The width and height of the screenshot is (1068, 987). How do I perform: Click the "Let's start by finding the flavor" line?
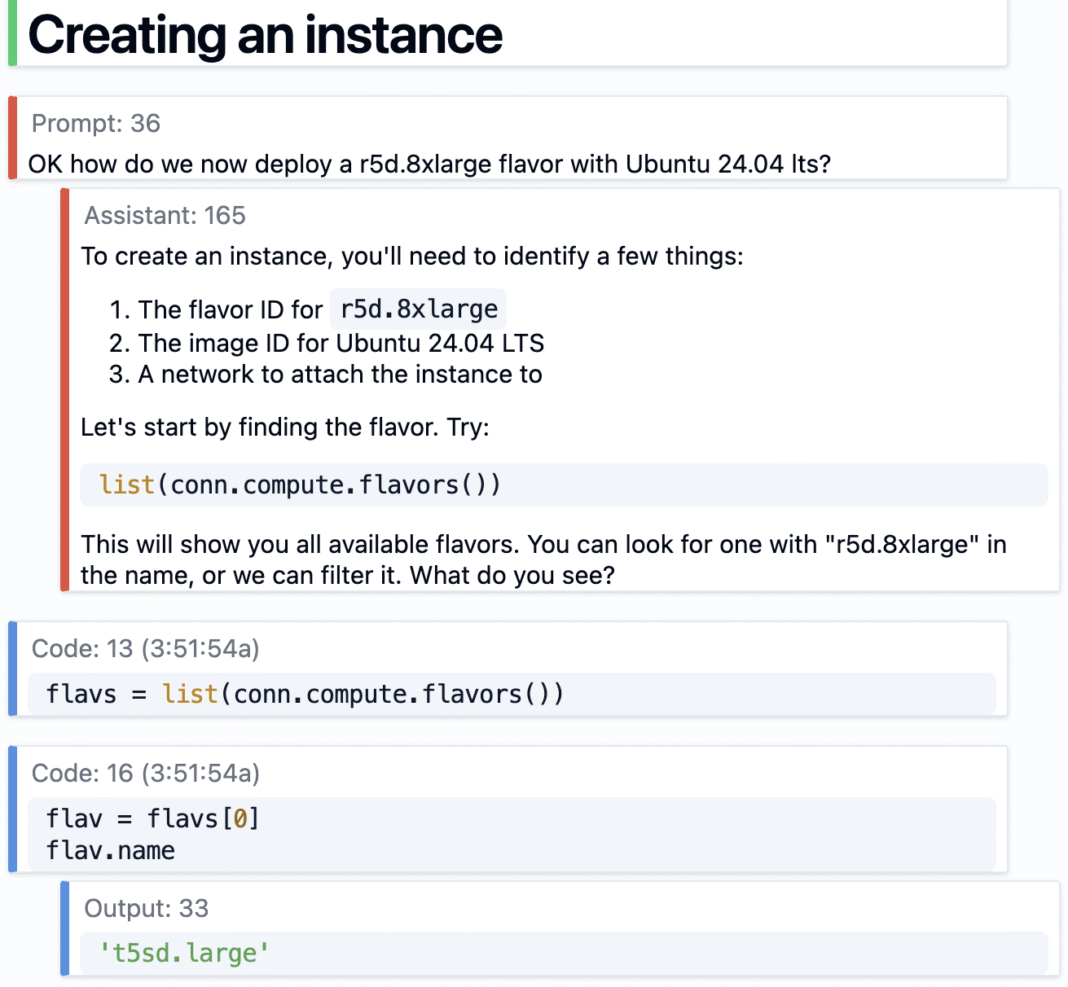[x=286, y=428]
